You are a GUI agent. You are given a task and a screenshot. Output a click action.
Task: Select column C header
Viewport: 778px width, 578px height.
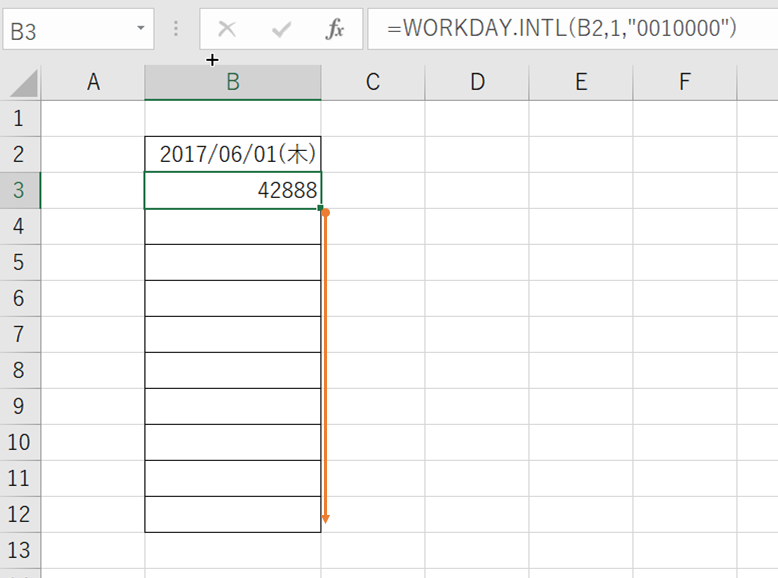tap(373, 82)
